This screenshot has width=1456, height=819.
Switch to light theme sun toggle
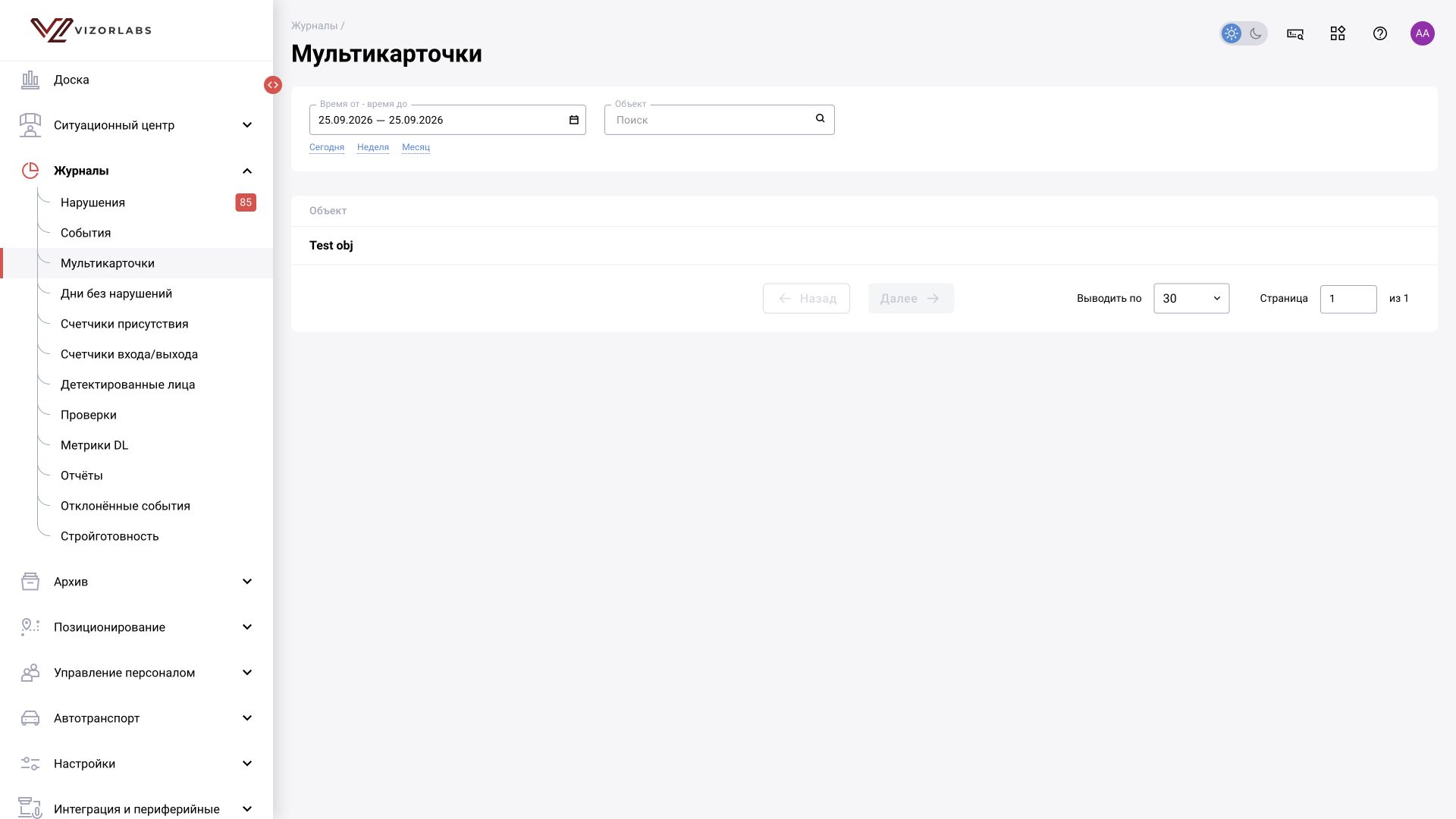[1232, 33]
